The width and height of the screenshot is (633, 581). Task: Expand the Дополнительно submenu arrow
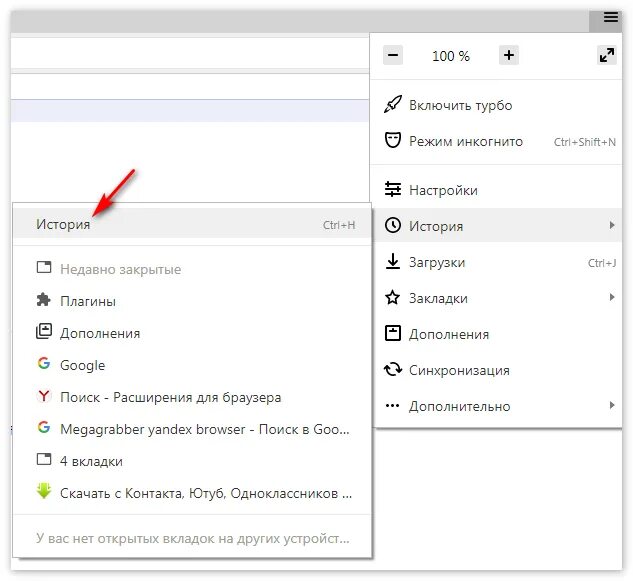(x=612, y=405)
